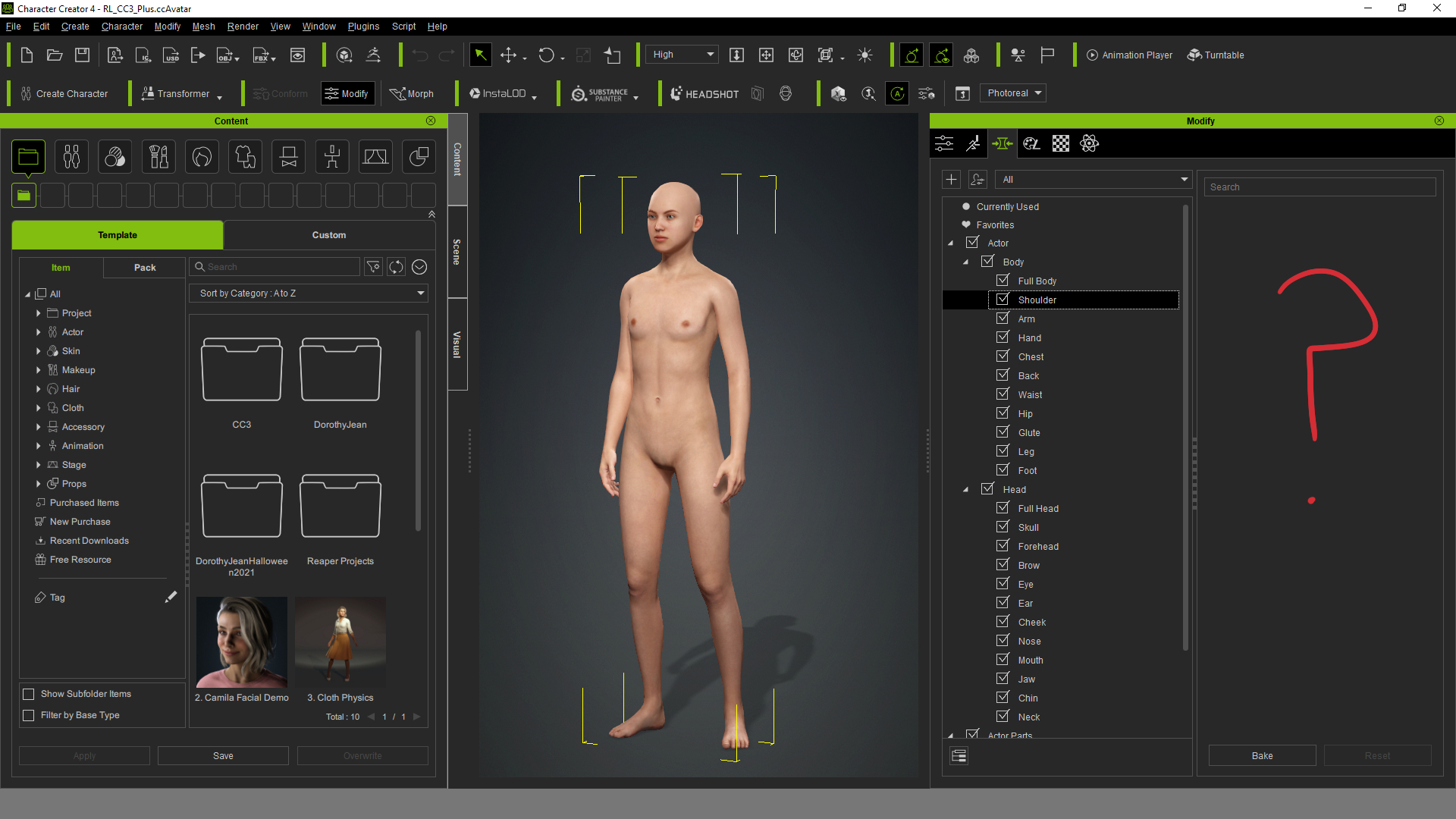Open the Material tab in Modify panel
This screenshot has height=819, width=1456.
point(1031,143)
